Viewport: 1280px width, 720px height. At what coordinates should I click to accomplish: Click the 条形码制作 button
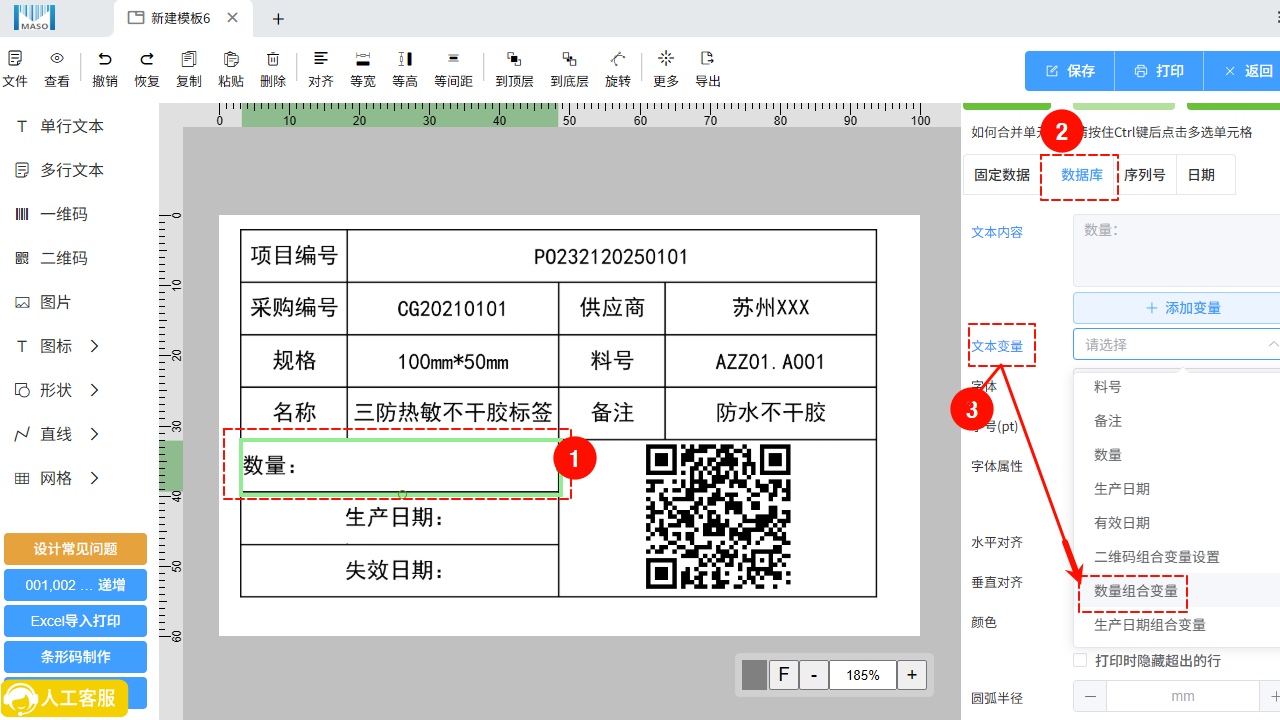coord(75,657)
